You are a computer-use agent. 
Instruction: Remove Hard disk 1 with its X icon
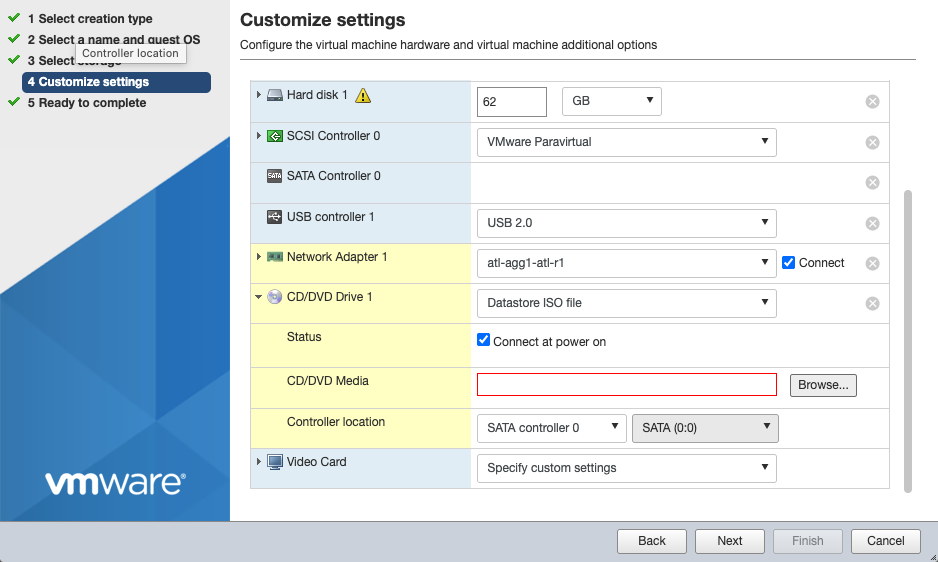872,102
